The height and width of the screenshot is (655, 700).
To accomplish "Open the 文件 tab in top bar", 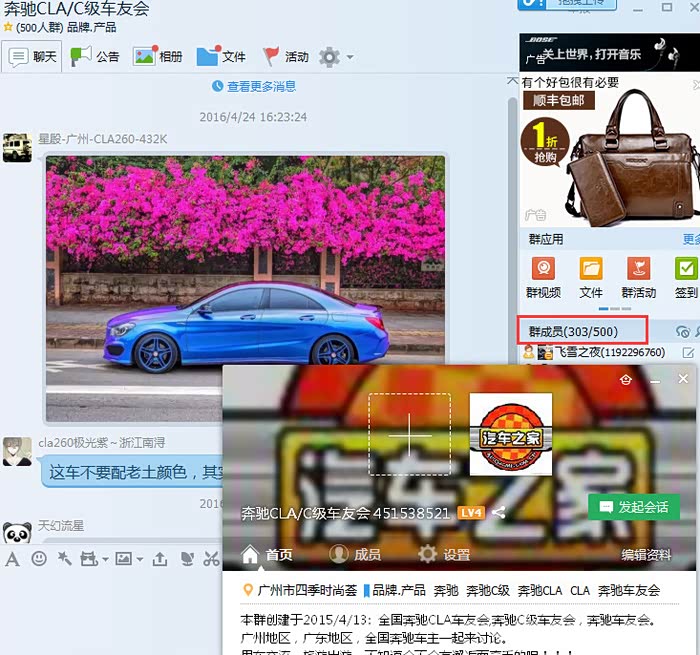I will pos(221,57).
